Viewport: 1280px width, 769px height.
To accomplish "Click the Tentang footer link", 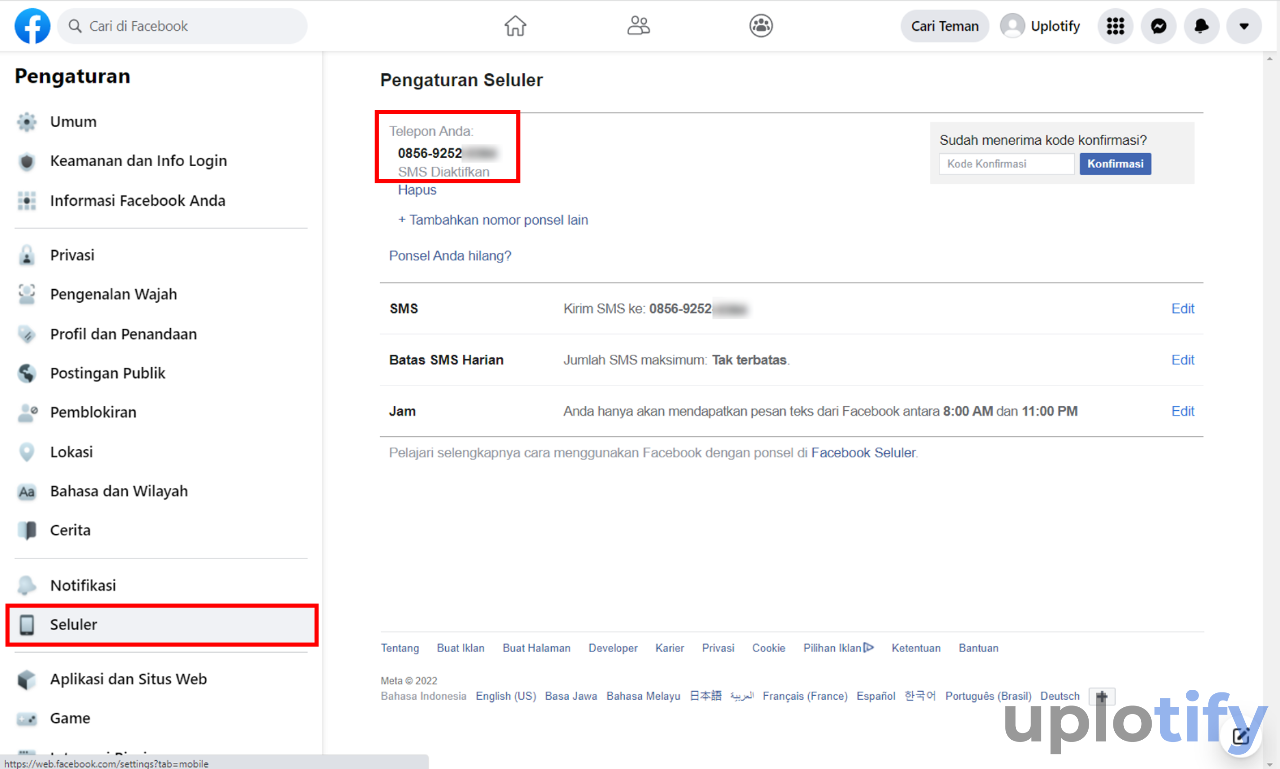I will click(x=400, y=648).
